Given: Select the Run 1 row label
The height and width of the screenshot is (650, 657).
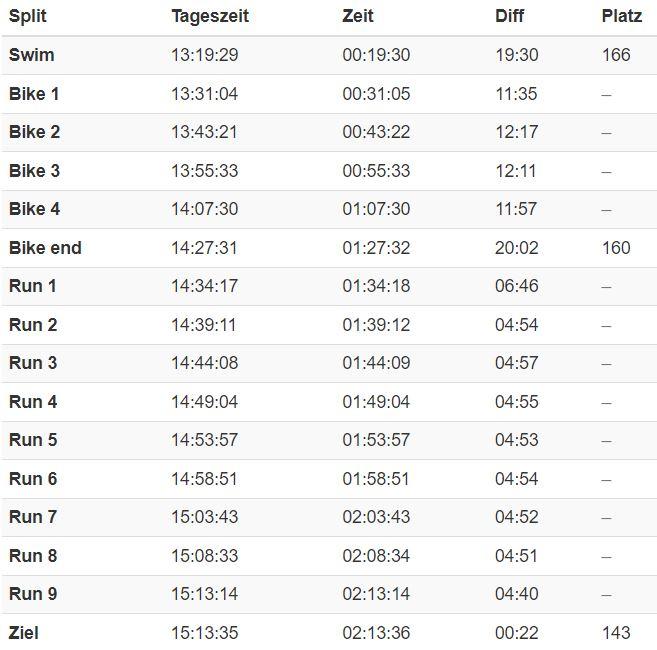Looking at the screenshot, I should click(33, 286).
